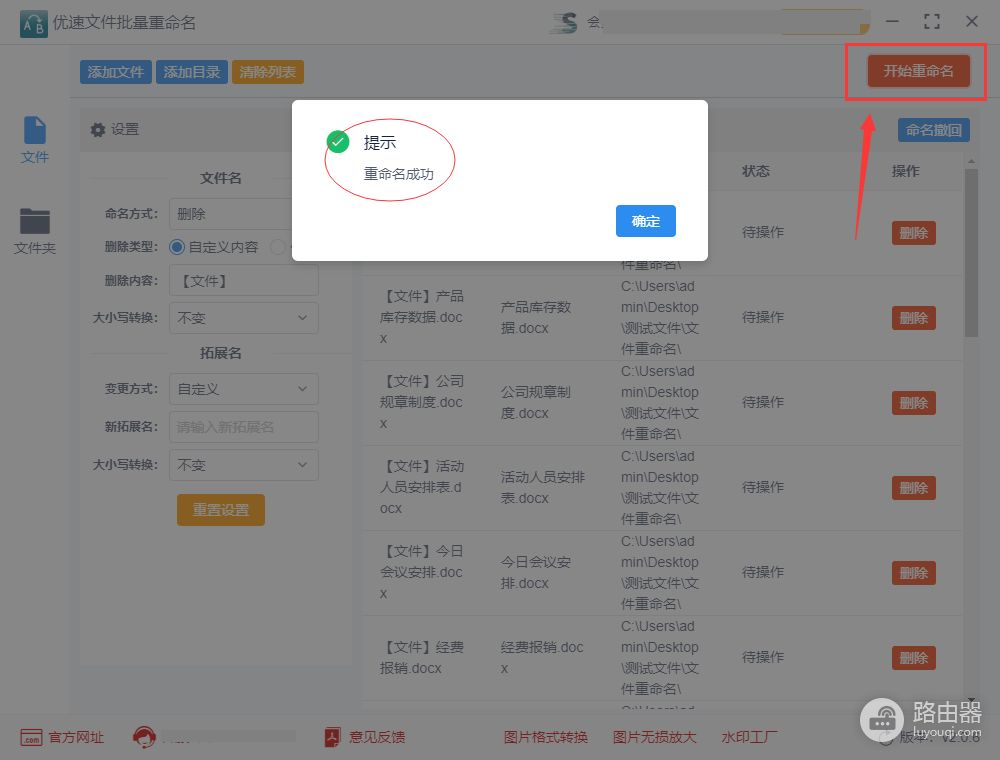Click the settings gear icon
The image size is (1000, 760).
(98, 129)
